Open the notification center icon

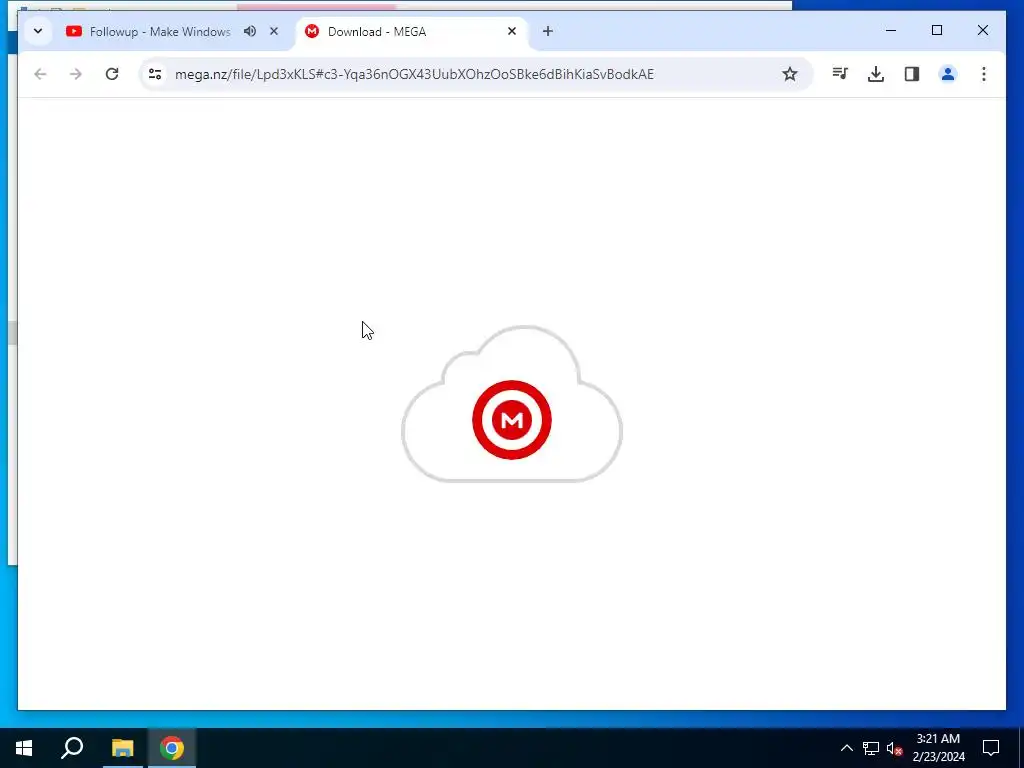click(991, 748)
